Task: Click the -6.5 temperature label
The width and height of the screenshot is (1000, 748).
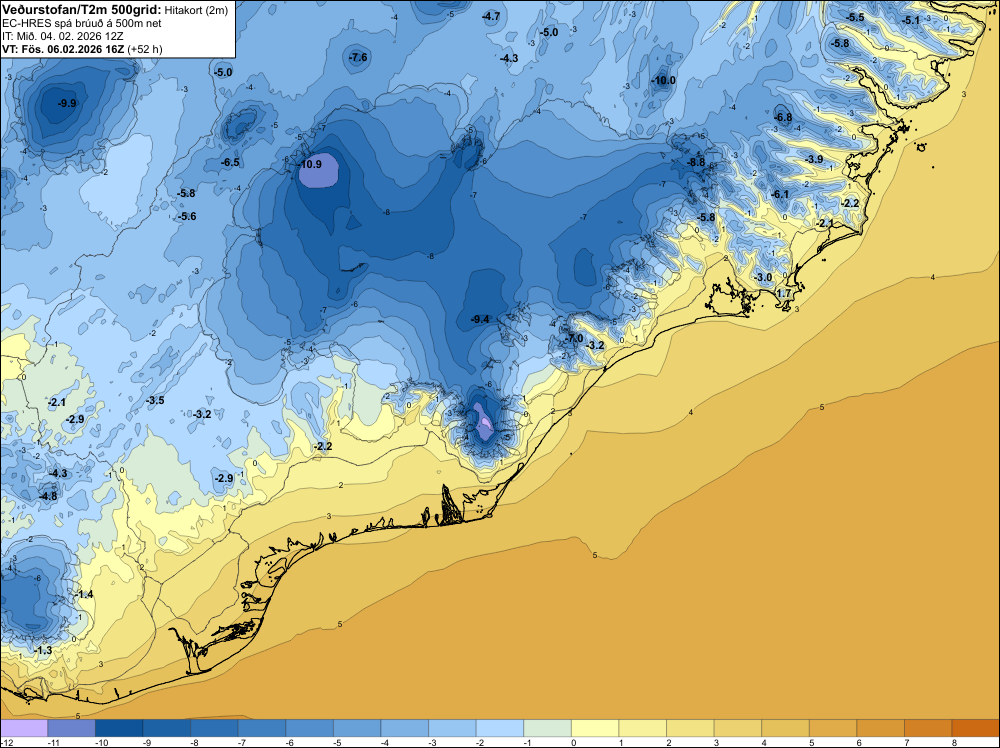Action: 230,163
